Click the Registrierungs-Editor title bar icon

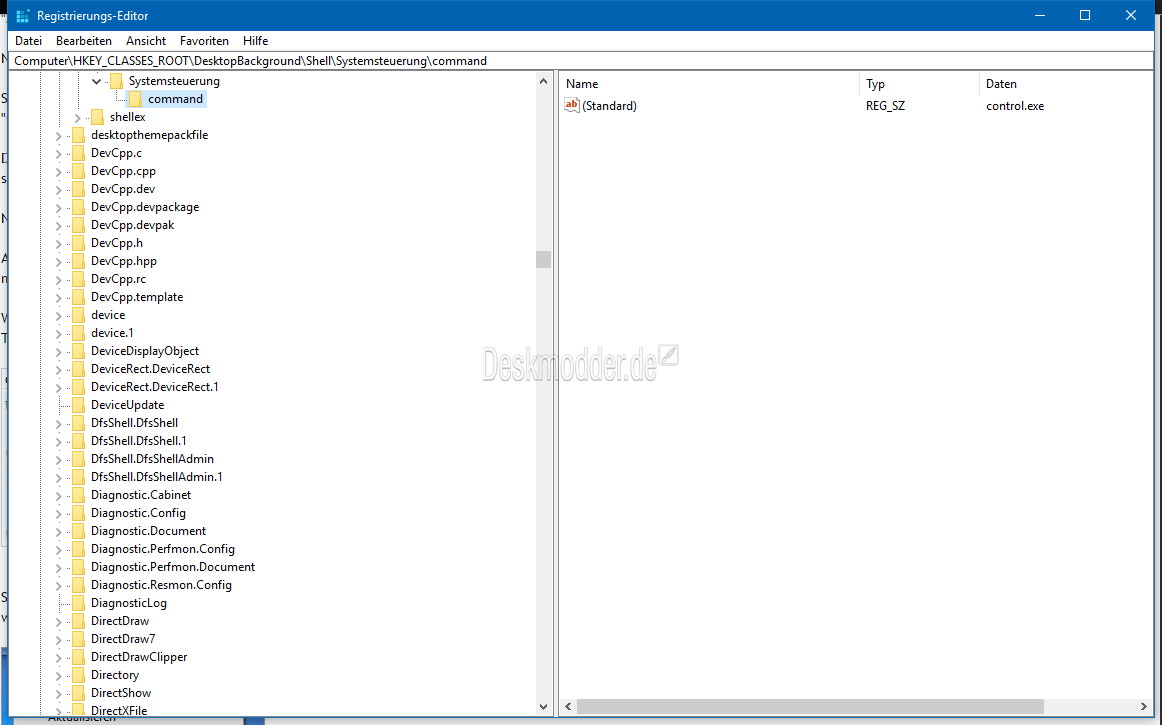[23, 16]
